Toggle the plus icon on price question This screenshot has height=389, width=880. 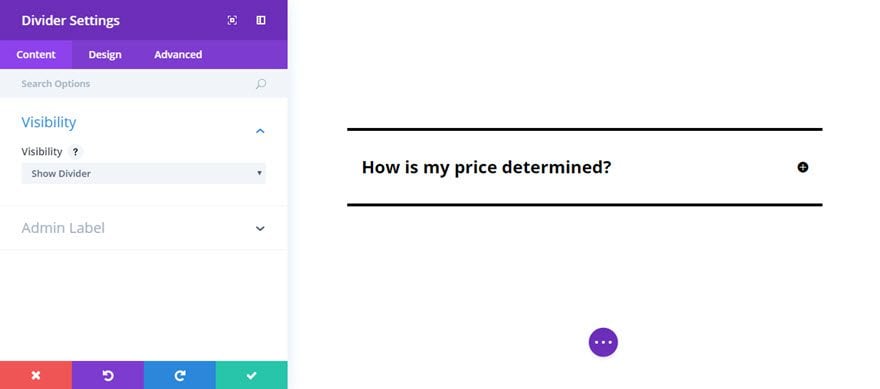pyautogui.click(x=803, y=167)
